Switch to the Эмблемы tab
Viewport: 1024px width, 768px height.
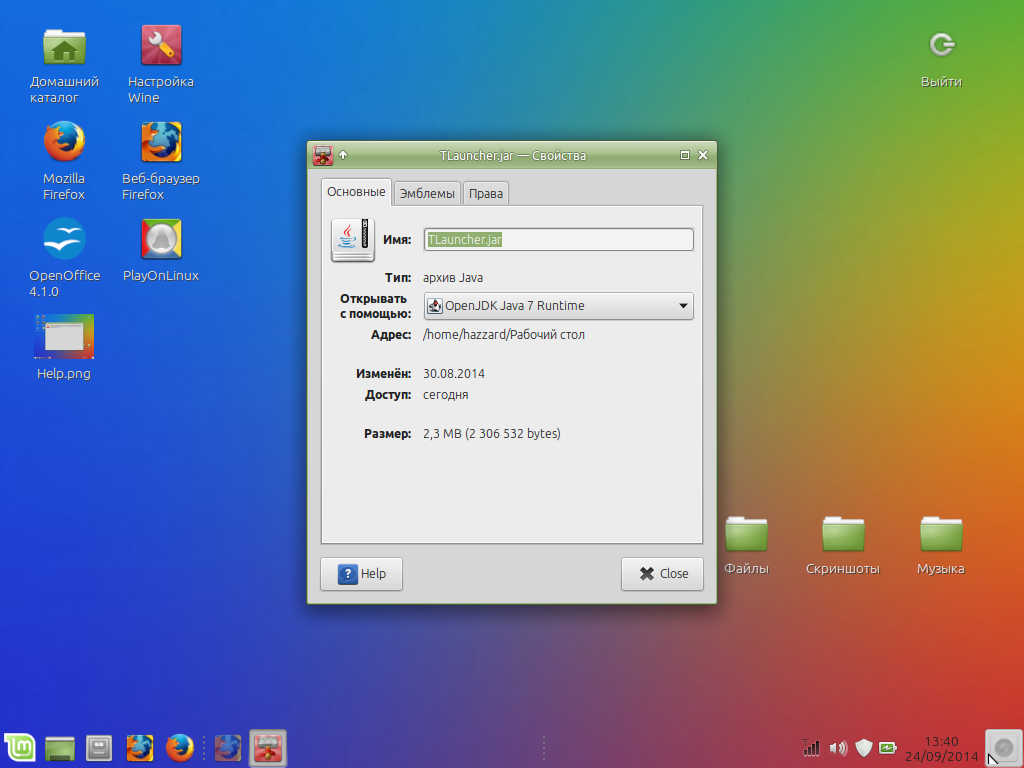click(x=426, y=193)
